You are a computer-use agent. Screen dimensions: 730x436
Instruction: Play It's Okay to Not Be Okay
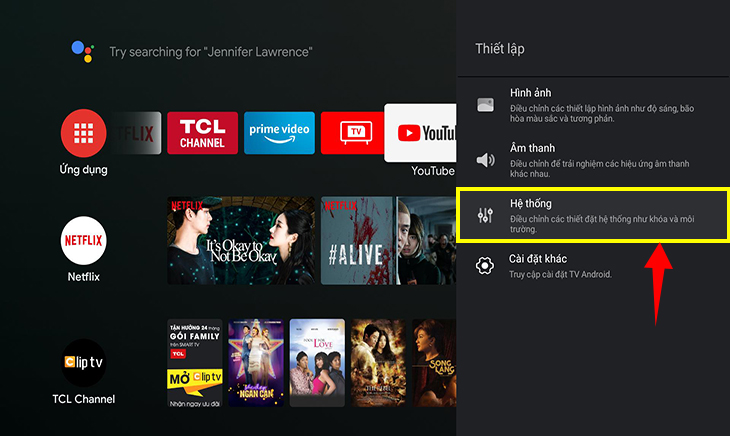pos(240,240)
